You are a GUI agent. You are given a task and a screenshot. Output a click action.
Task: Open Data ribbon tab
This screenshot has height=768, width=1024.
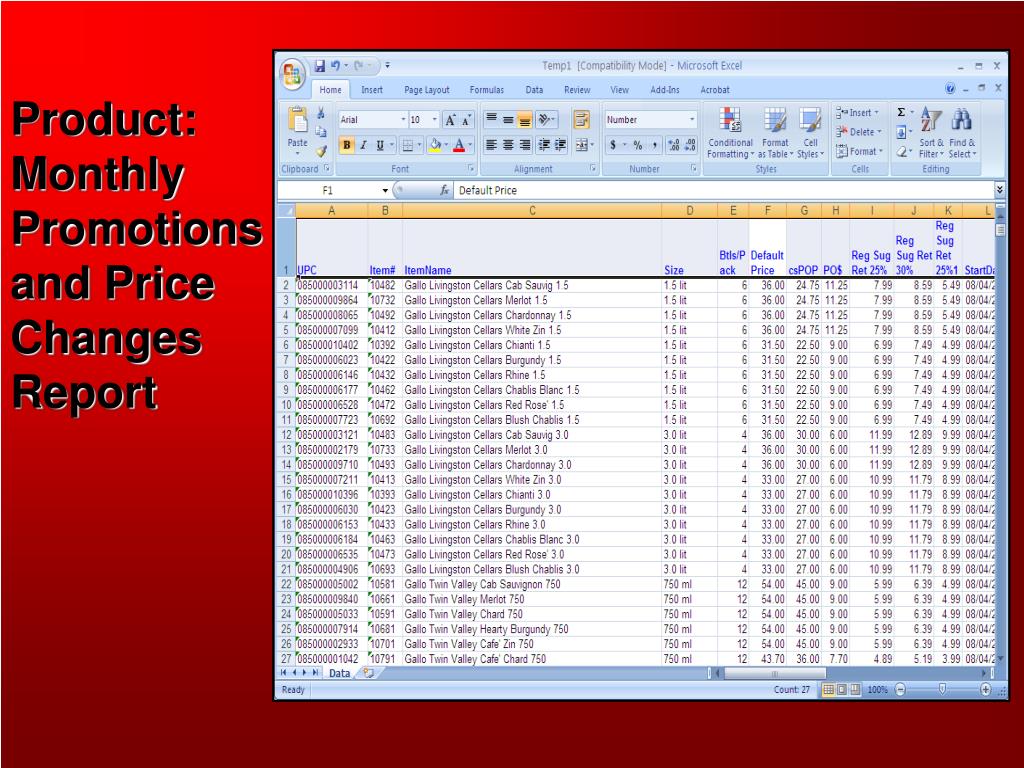(x=534, y=90)
